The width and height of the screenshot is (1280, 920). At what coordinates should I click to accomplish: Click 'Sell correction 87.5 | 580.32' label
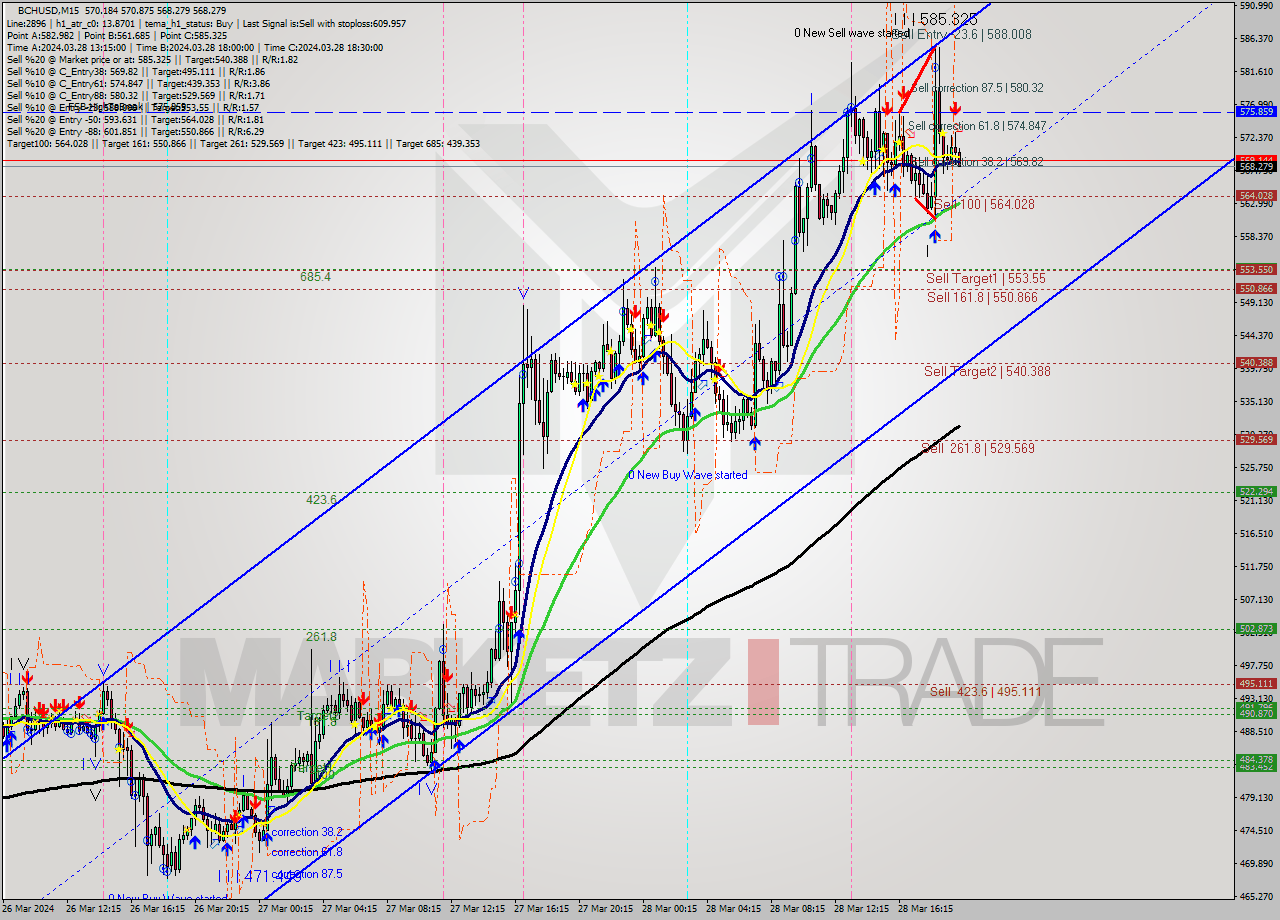(975, 88)
